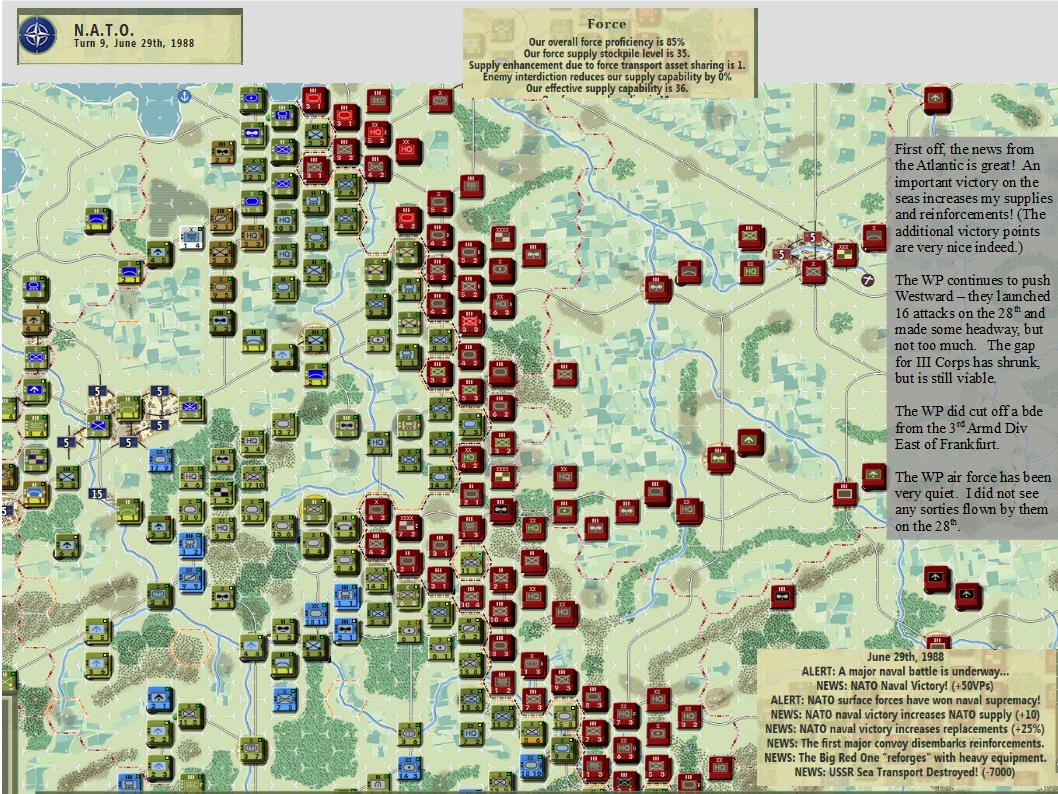
Task: Select the brown XX HQ counter labeled 5 3
Action: coord(252,236)
